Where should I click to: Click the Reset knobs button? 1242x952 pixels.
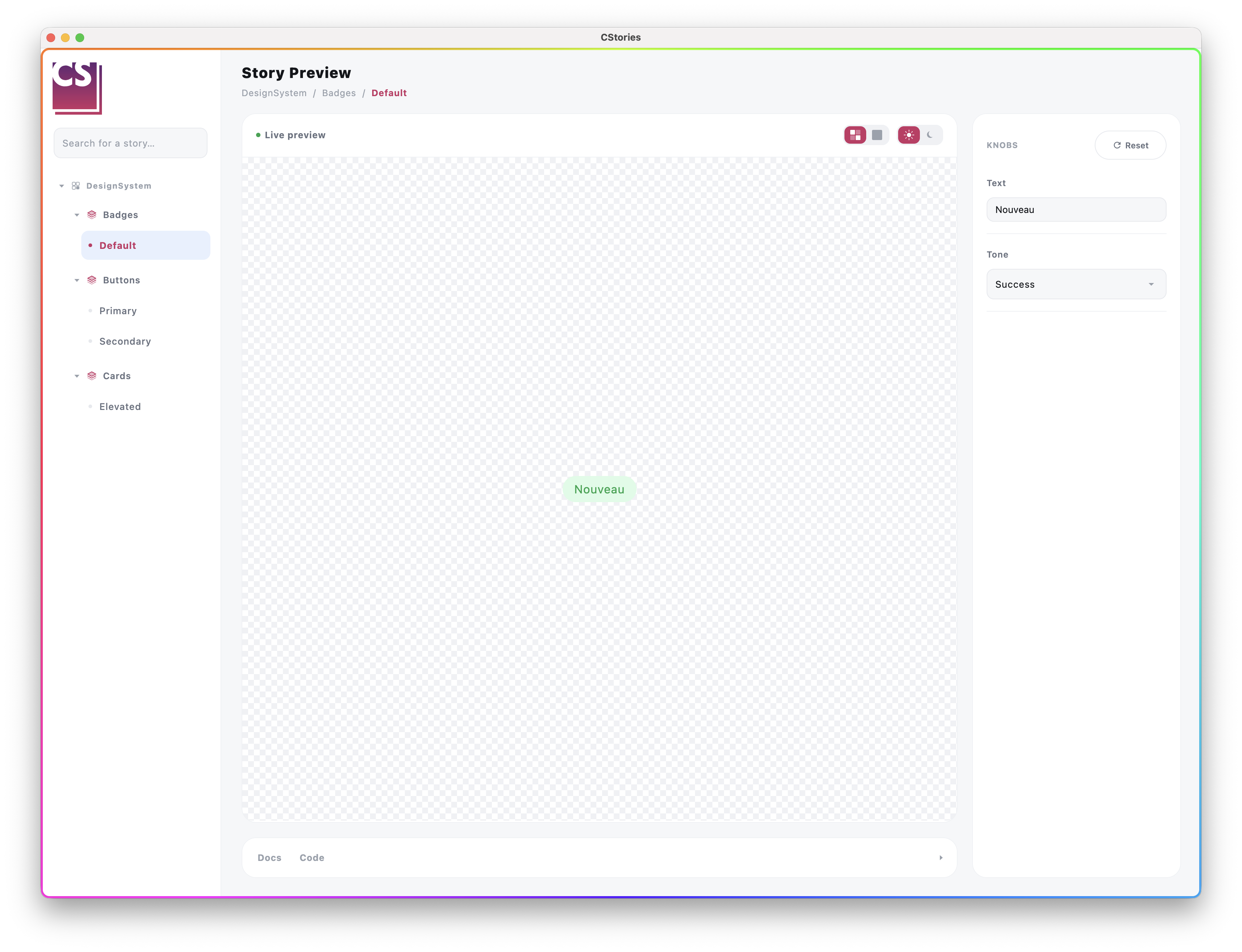pos(1130,145)
